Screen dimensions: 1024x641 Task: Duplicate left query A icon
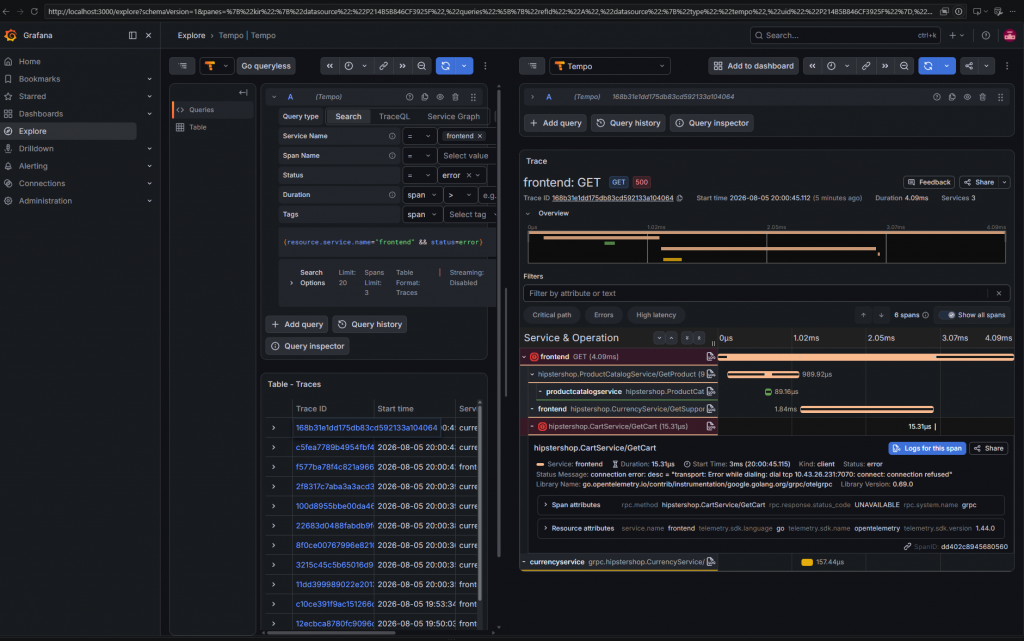point(424,97)
